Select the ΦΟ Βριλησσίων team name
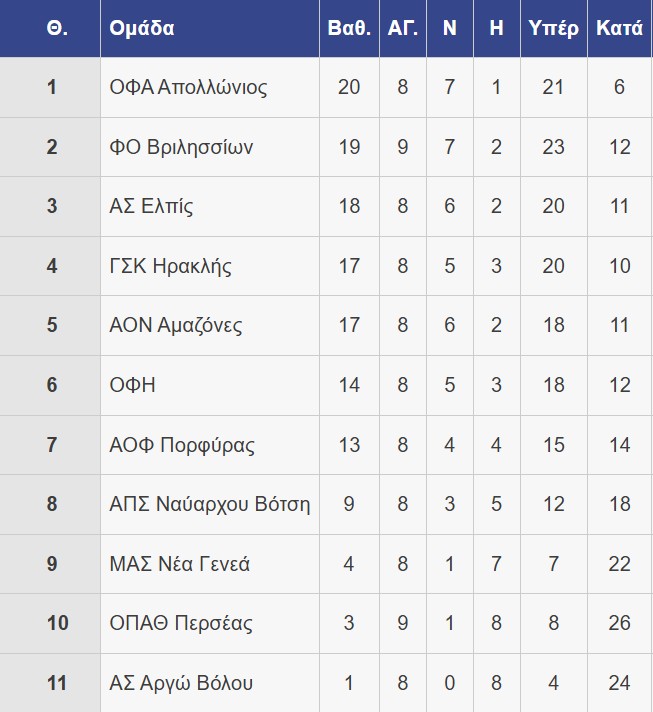 tap(181, 147)
